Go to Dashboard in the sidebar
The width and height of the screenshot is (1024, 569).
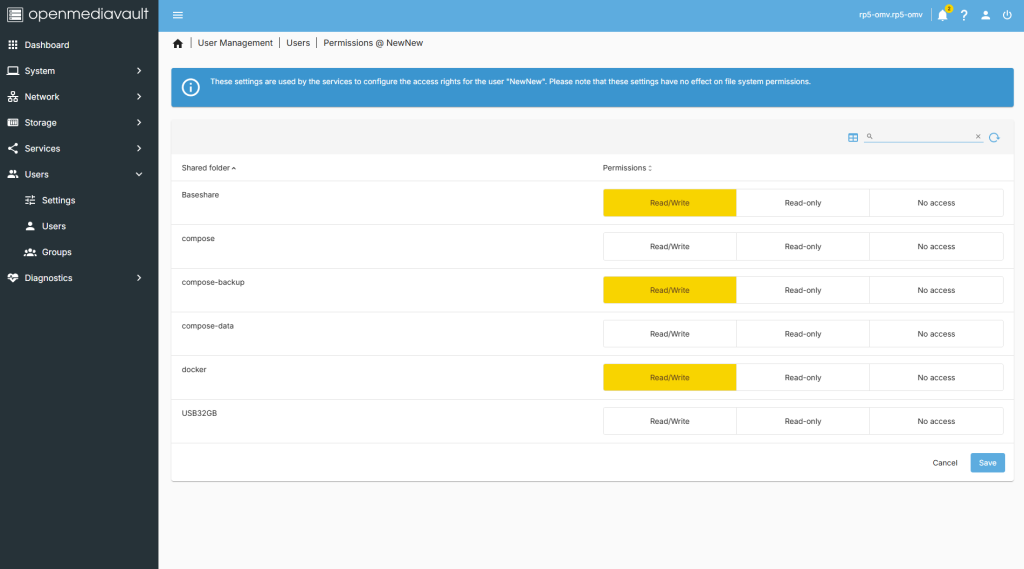(47, 45)
